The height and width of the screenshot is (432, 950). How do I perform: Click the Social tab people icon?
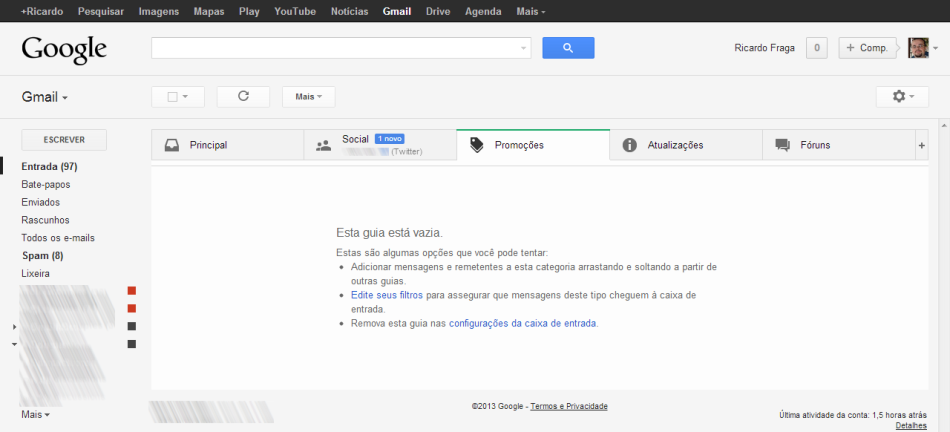324,145
